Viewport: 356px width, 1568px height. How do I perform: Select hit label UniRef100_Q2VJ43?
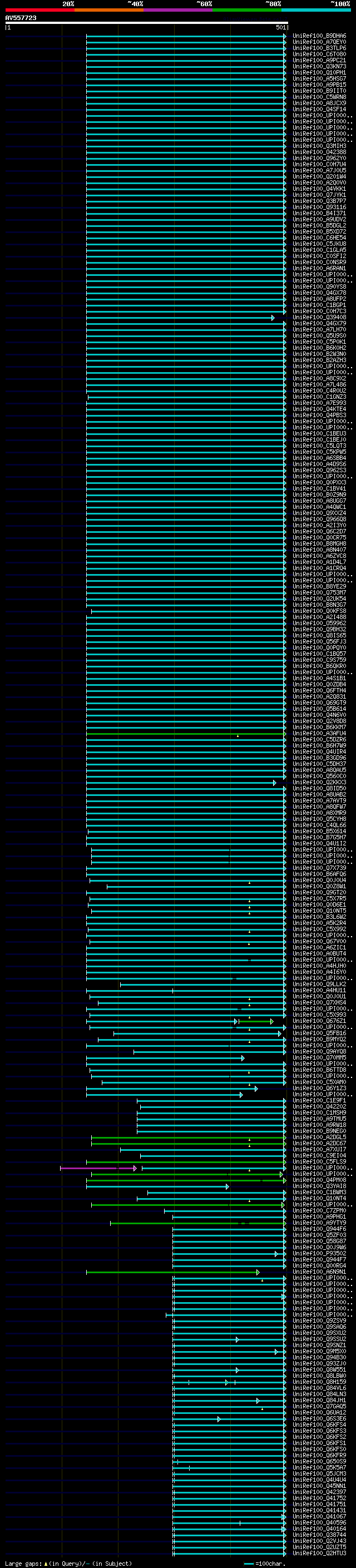coord(319,1541)
